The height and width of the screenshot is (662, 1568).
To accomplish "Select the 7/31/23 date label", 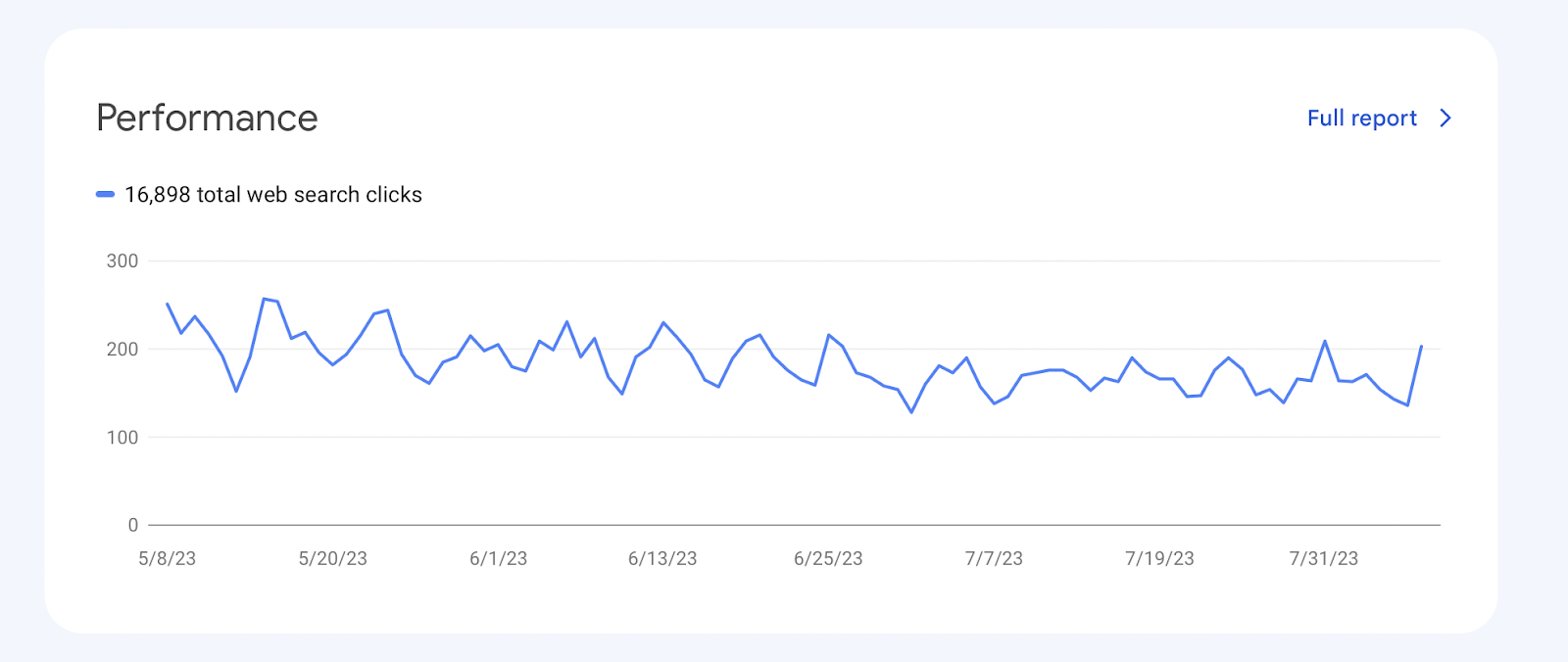I will (1324, 558).
